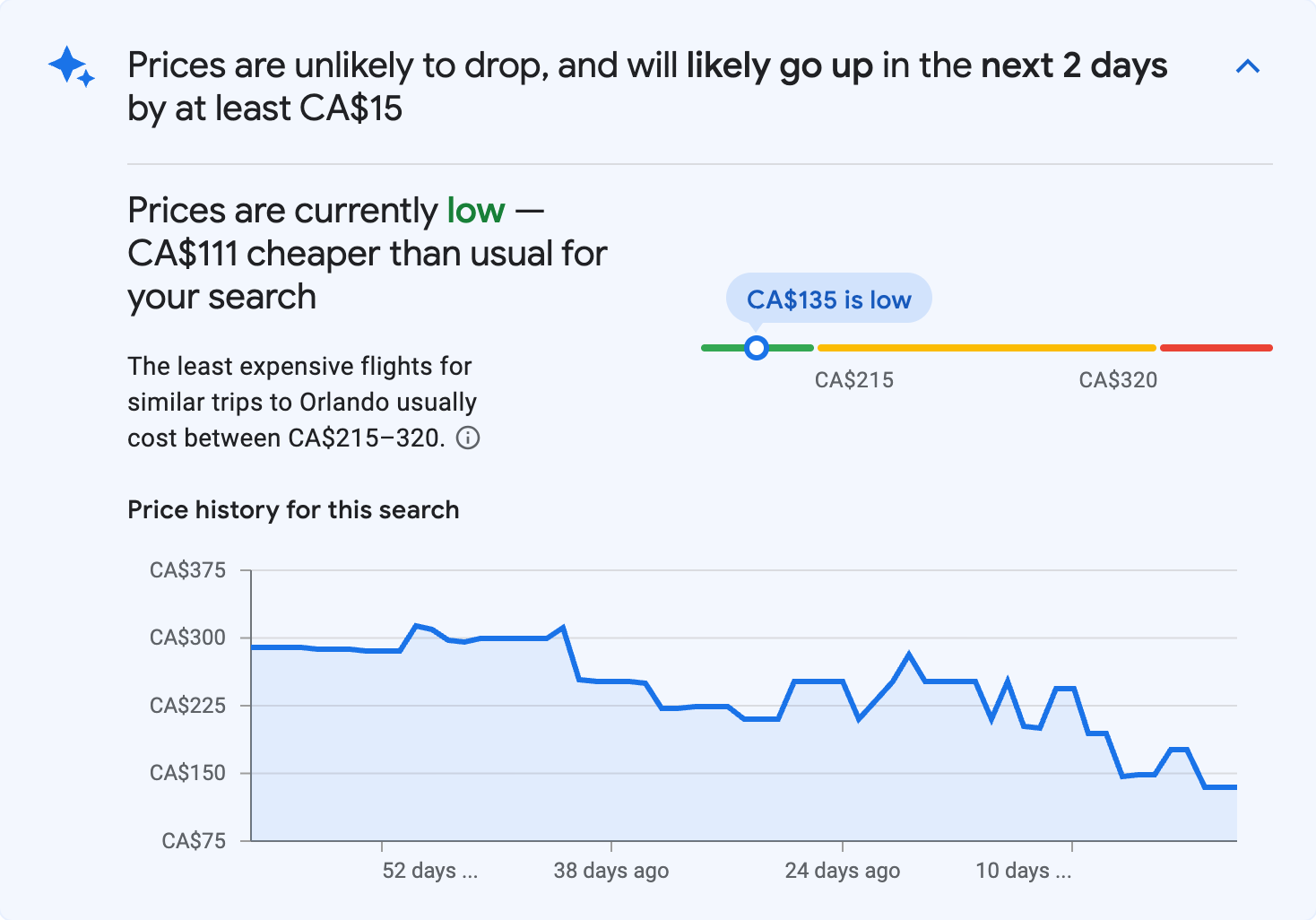The width and height of the screenshot is (1316, 920).
Task: Select the current price marker on the slider
Action: pyautogui.click(x=757, y=347)
